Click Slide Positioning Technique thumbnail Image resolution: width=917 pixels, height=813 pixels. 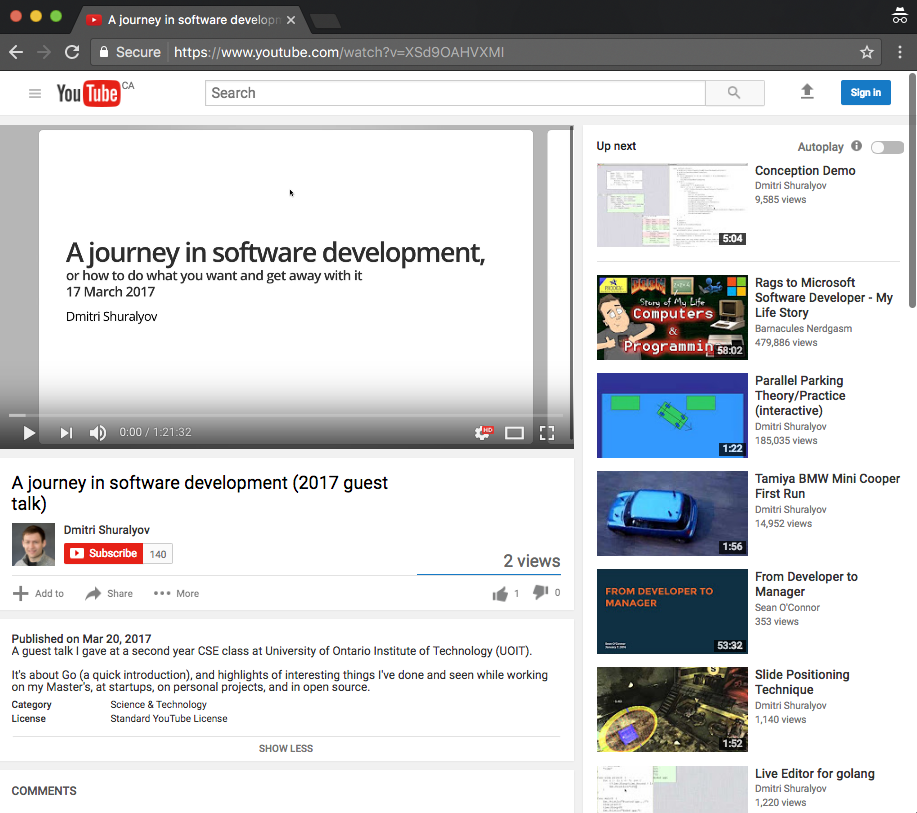(672, 709)
